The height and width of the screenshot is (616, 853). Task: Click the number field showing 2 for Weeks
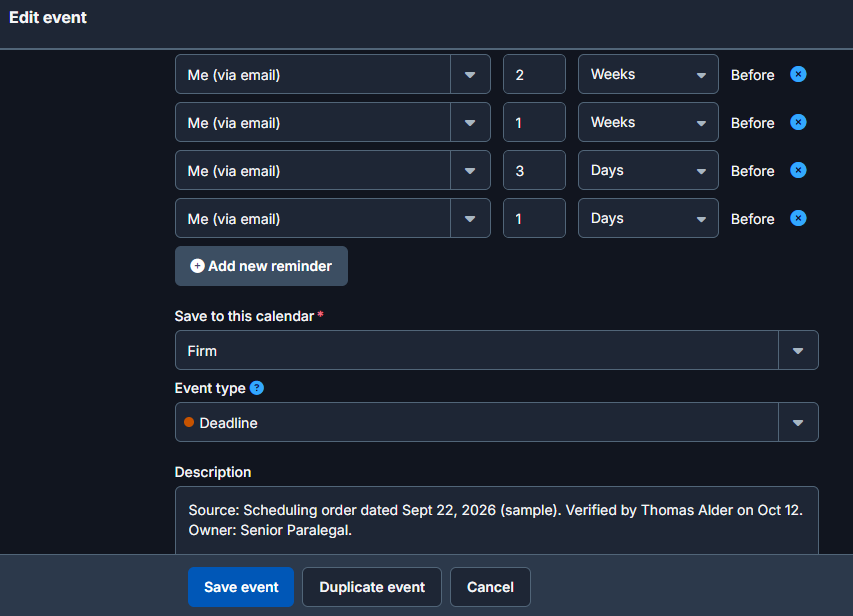[x=534, y=74]
